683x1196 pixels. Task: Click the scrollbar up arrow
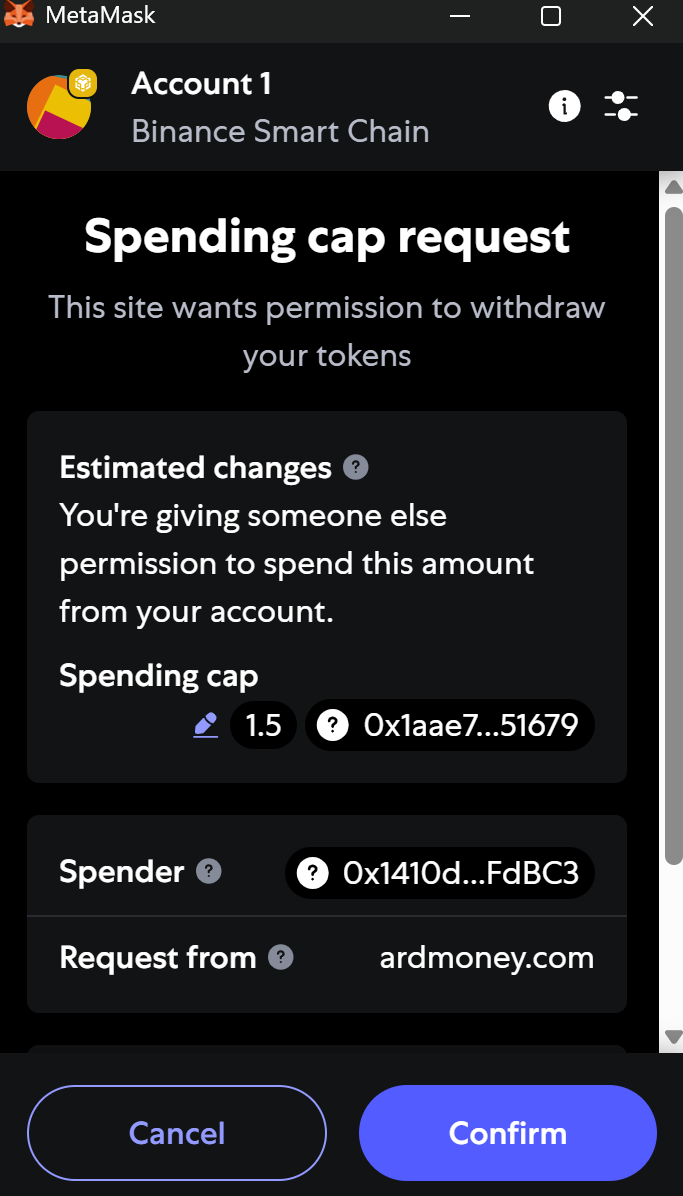click(x=673, y=187)
